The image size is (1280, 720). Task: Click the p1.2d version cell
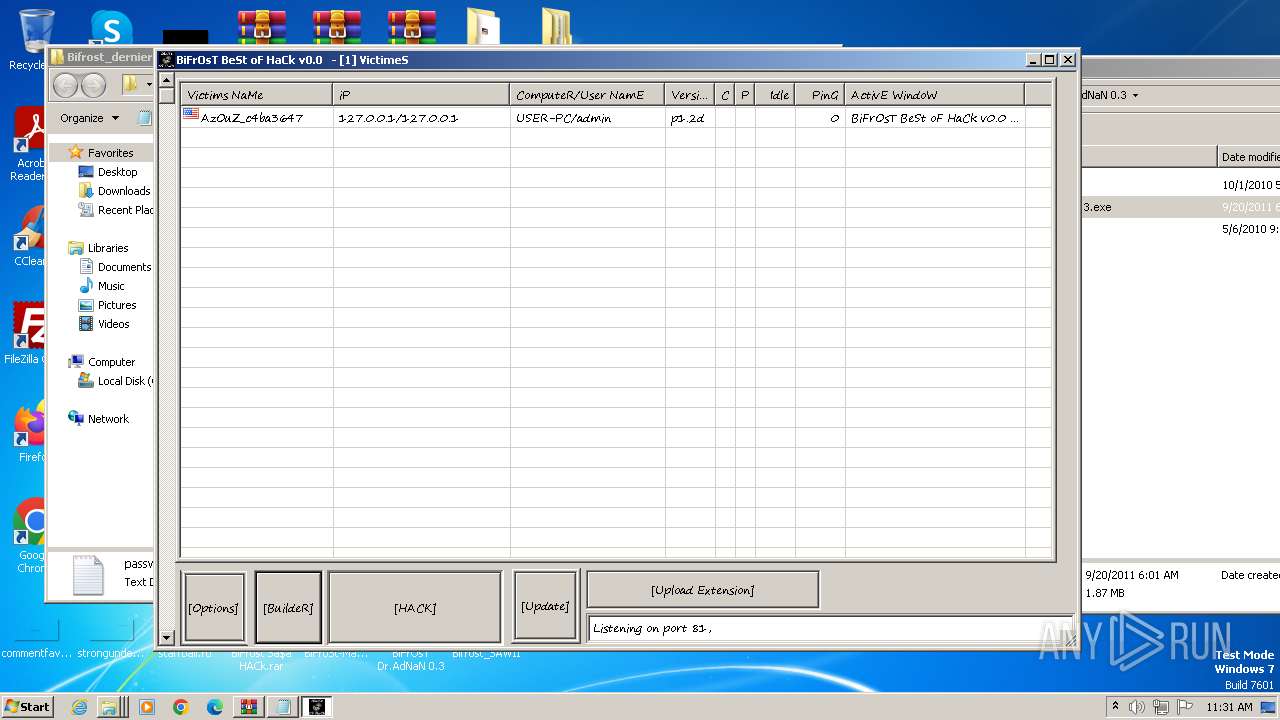point(690,117)
